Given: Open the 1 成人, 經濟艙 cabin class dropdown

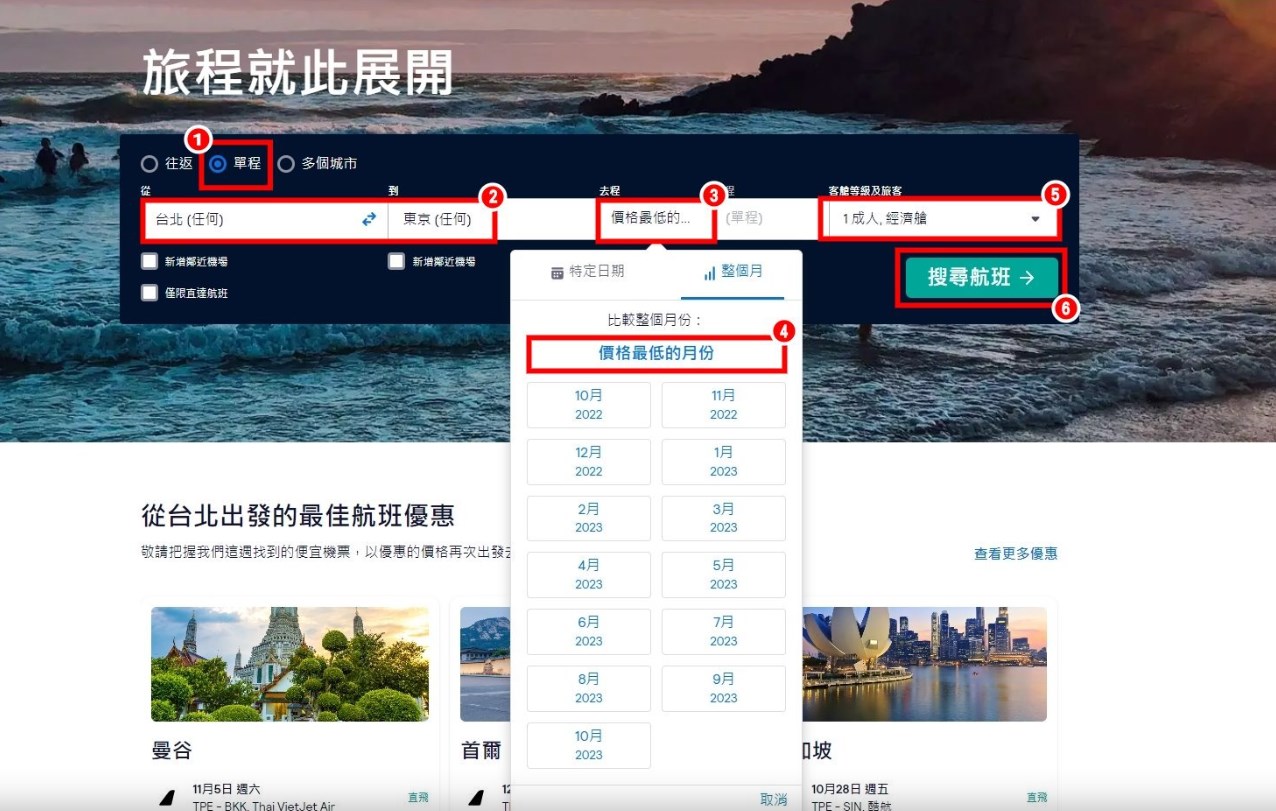Looking at the screenshot, I should click(x=940, y=219).
